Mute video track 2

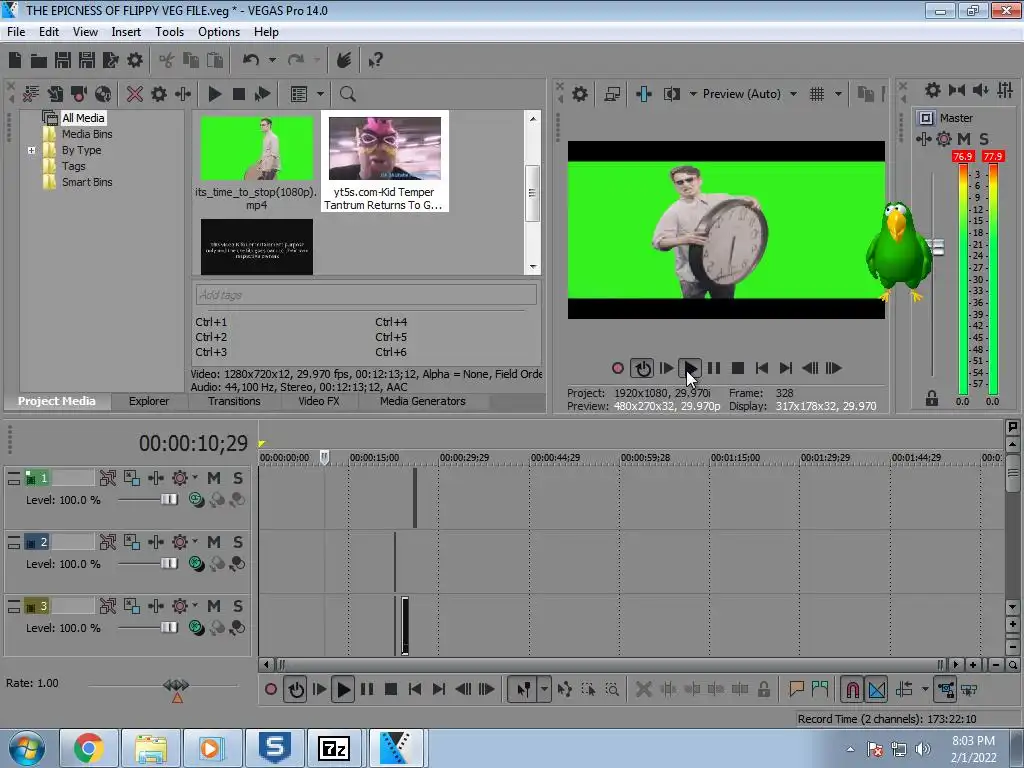click(214, 542)
